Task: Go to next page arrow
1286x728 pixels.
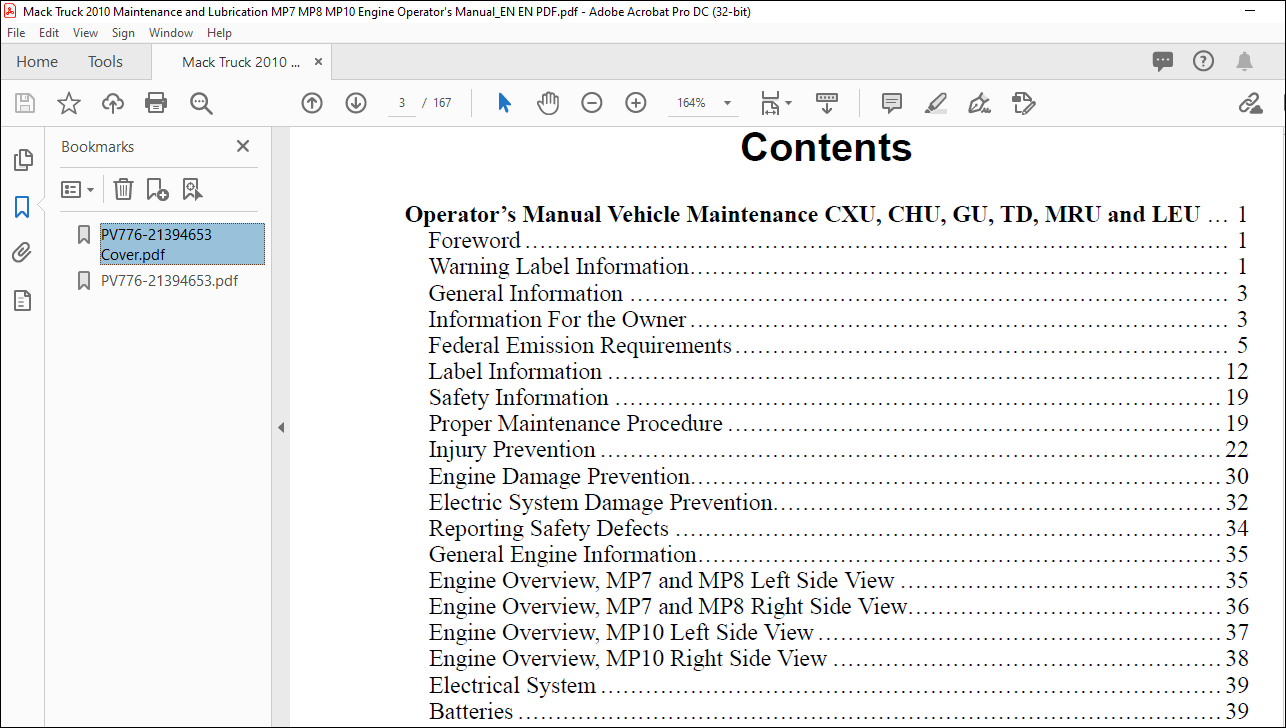Action: click(x=356, y=103)
